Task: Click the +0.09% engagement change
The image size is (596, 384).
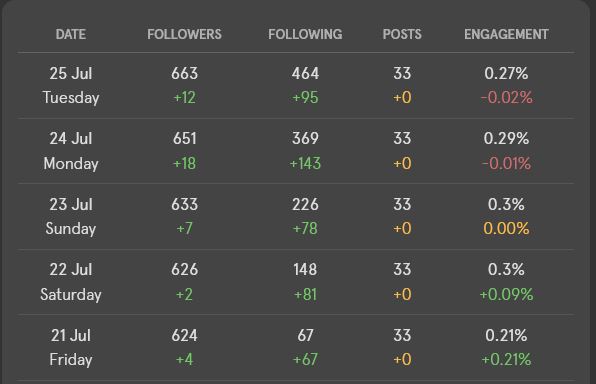Action: (506, 294)
